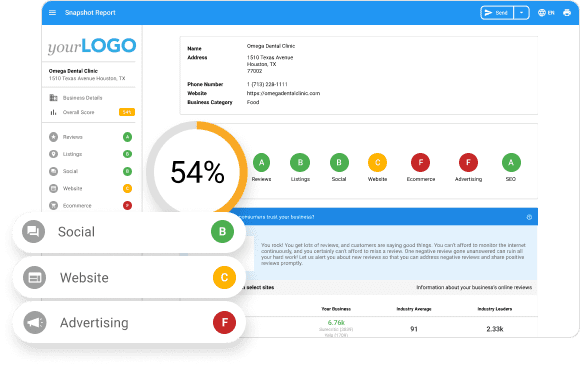Click the sidebar Listings pin icon

point(54,154)
